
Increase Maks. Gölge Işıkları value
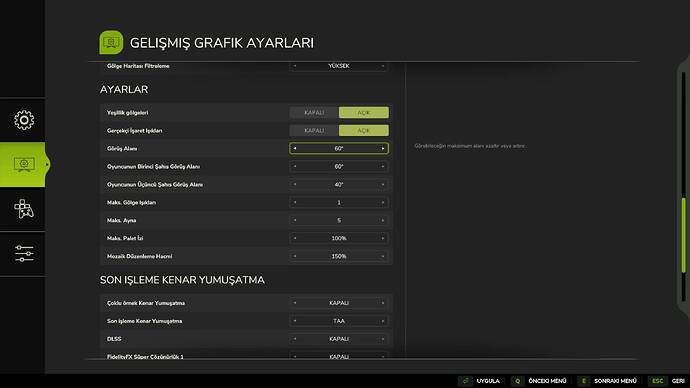tap(383, 202)
